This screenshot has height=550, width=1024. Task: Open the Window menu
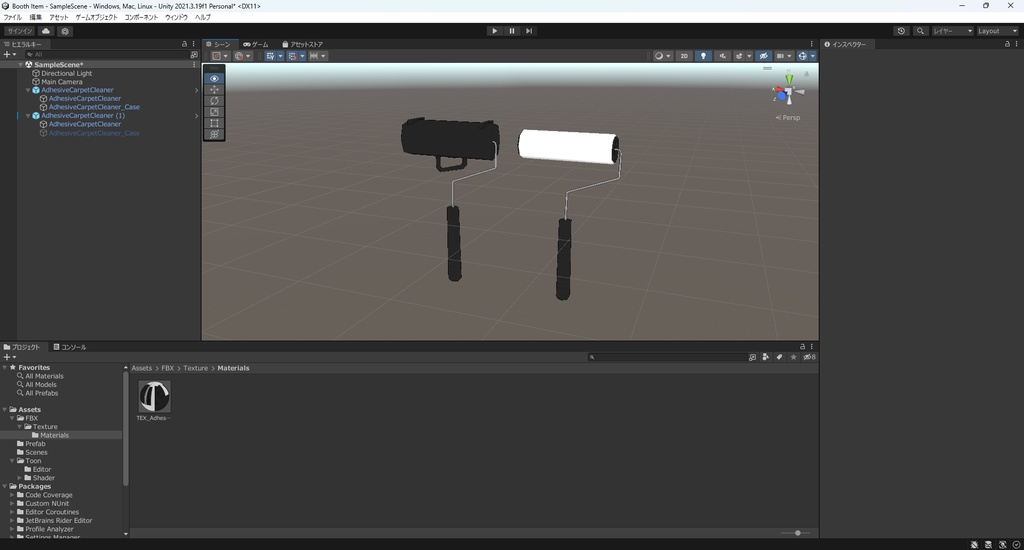point(176,17)
